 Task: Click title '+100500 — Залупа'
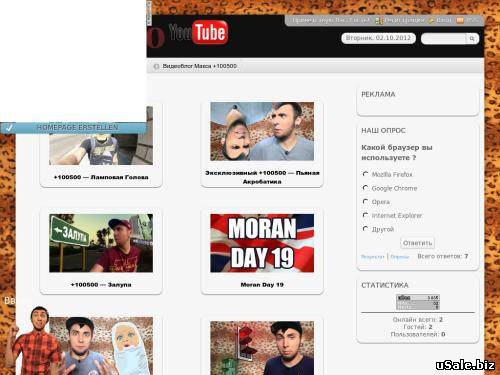tap(101, 285)
